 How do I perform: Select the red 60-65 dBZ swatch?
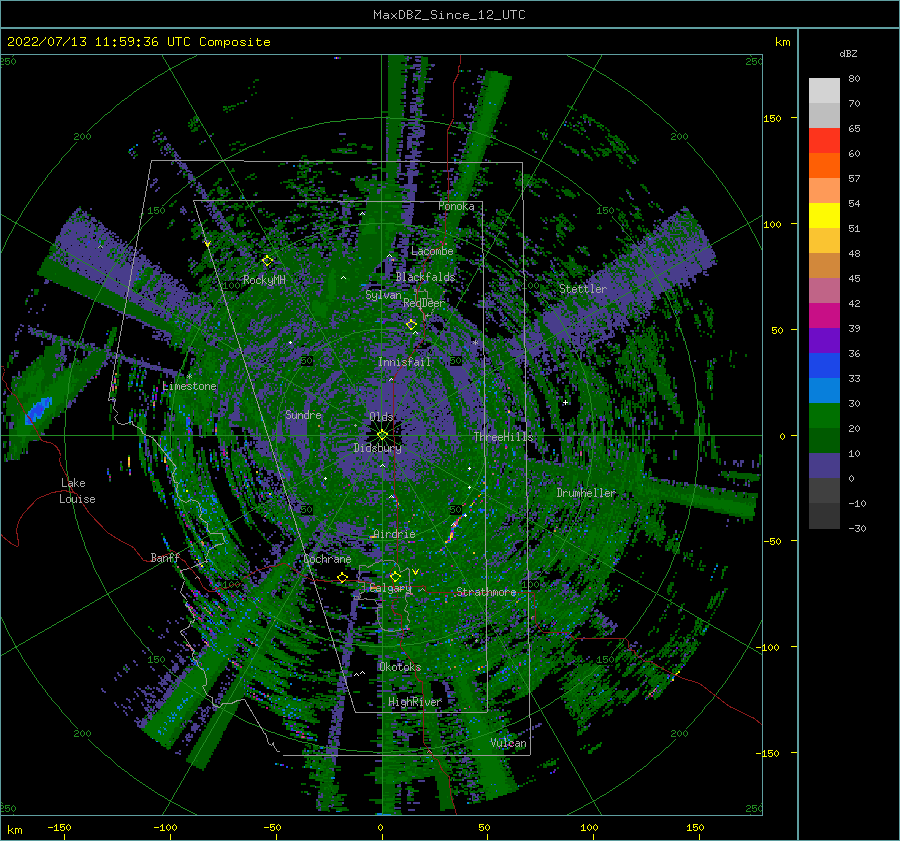824,141
